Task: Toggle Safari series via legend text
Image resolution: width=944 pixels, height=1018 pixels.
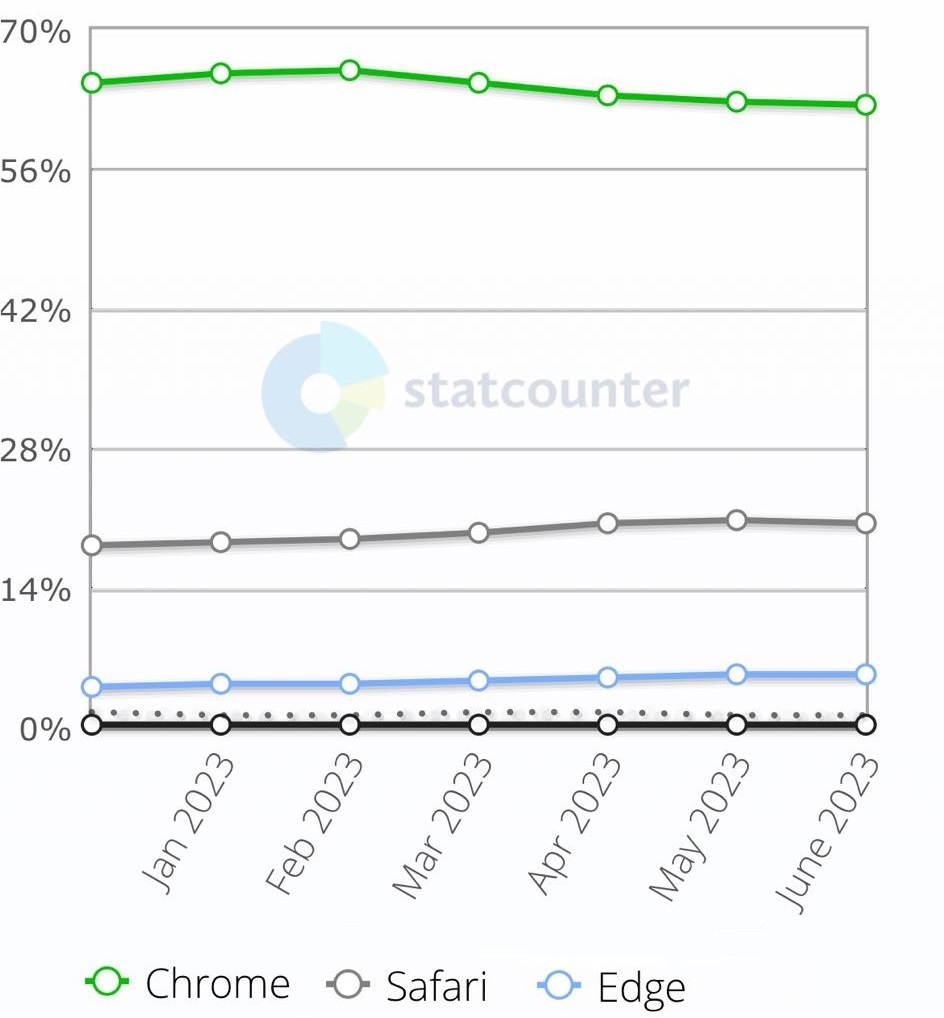Action: click(436, 986)
